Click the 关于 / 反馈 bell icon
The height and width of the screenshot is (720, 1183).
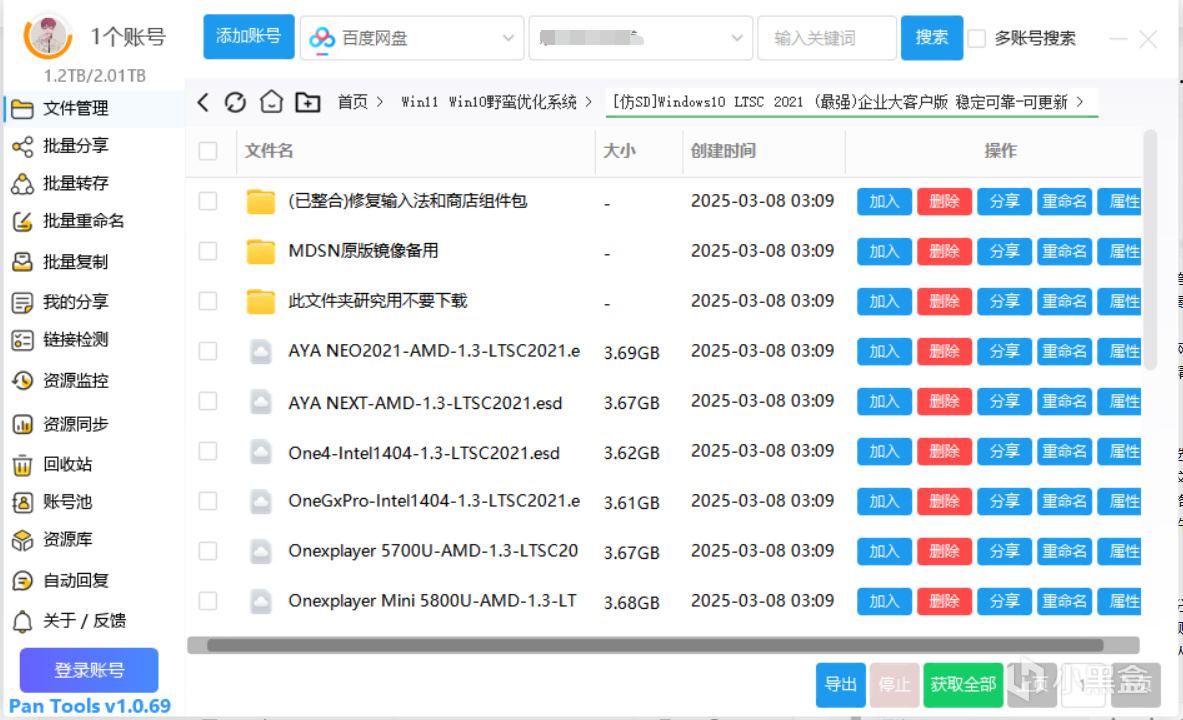[x=23, y=621]
